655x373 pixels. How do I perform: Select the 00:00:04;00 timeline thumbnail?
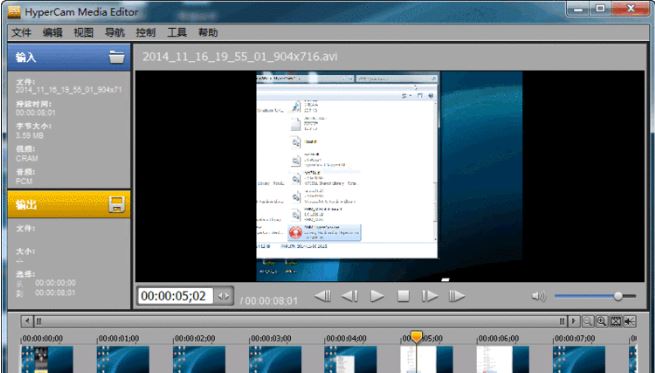(350, 359)
